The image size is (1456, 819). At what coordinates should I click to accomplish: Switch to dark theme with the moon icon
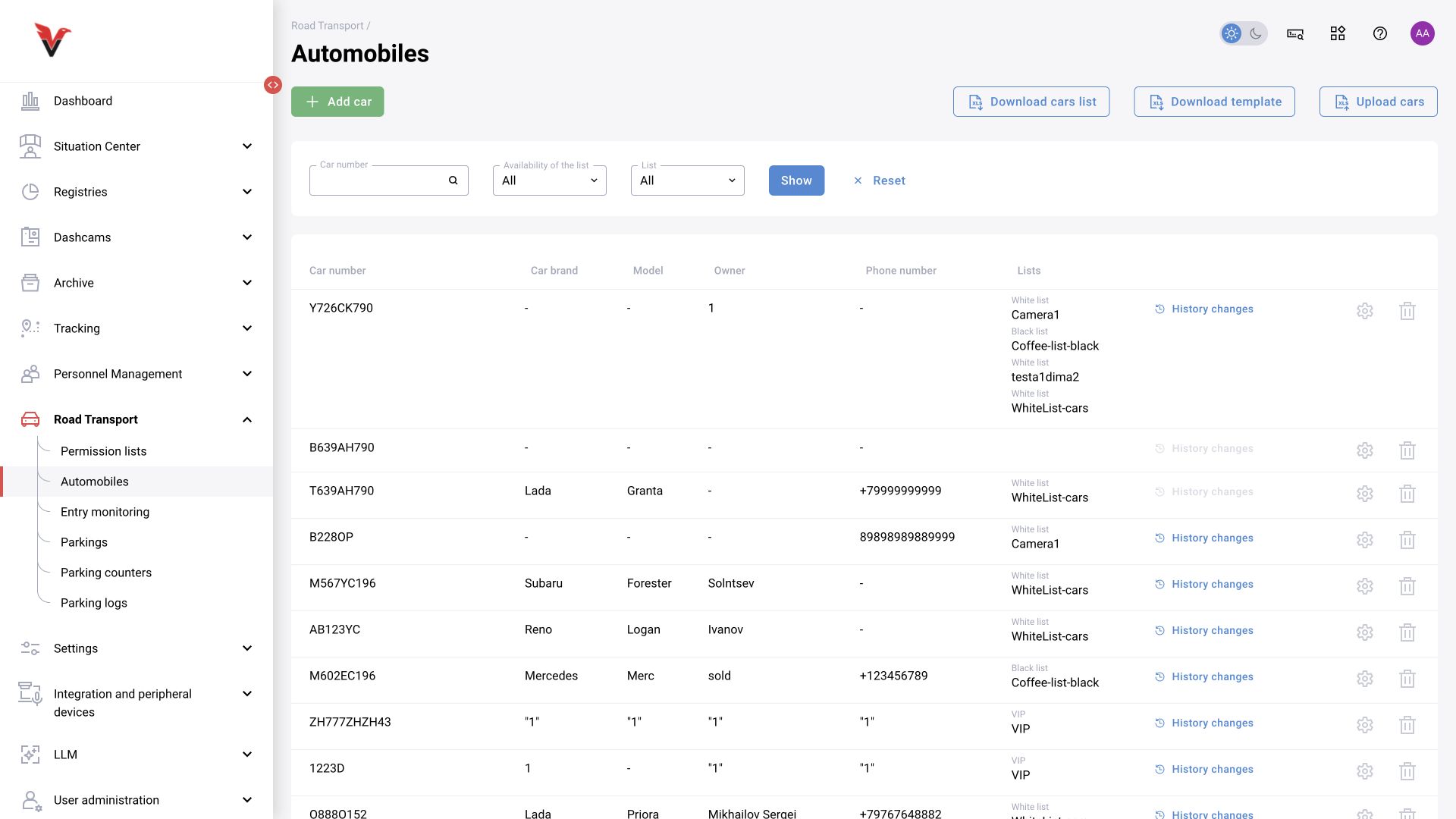pyautogui.click(x=1256, y=33)
